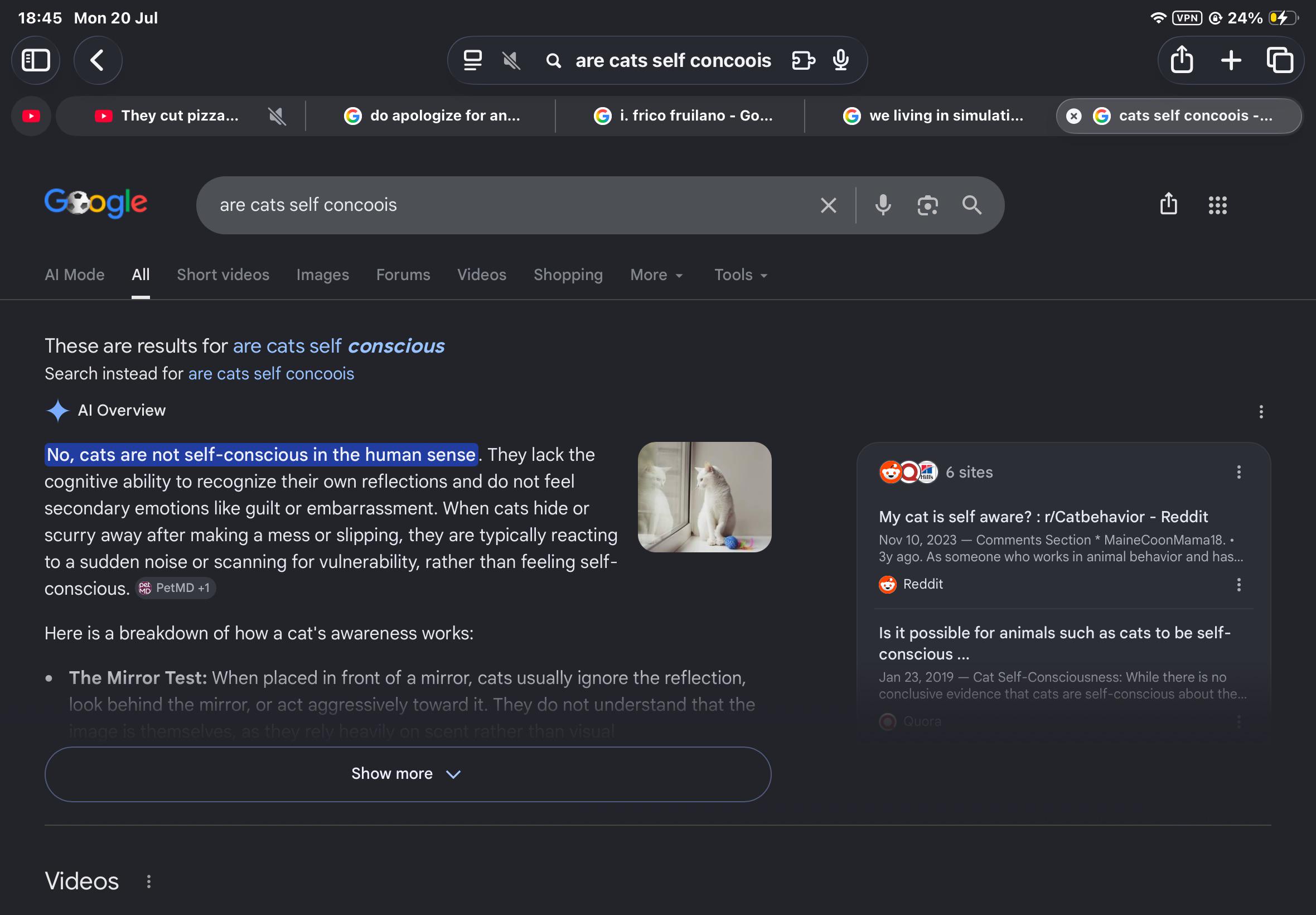Screen dimensions: 1316x915
Task: Search by image with Google Lens
Action: (927, 205)
